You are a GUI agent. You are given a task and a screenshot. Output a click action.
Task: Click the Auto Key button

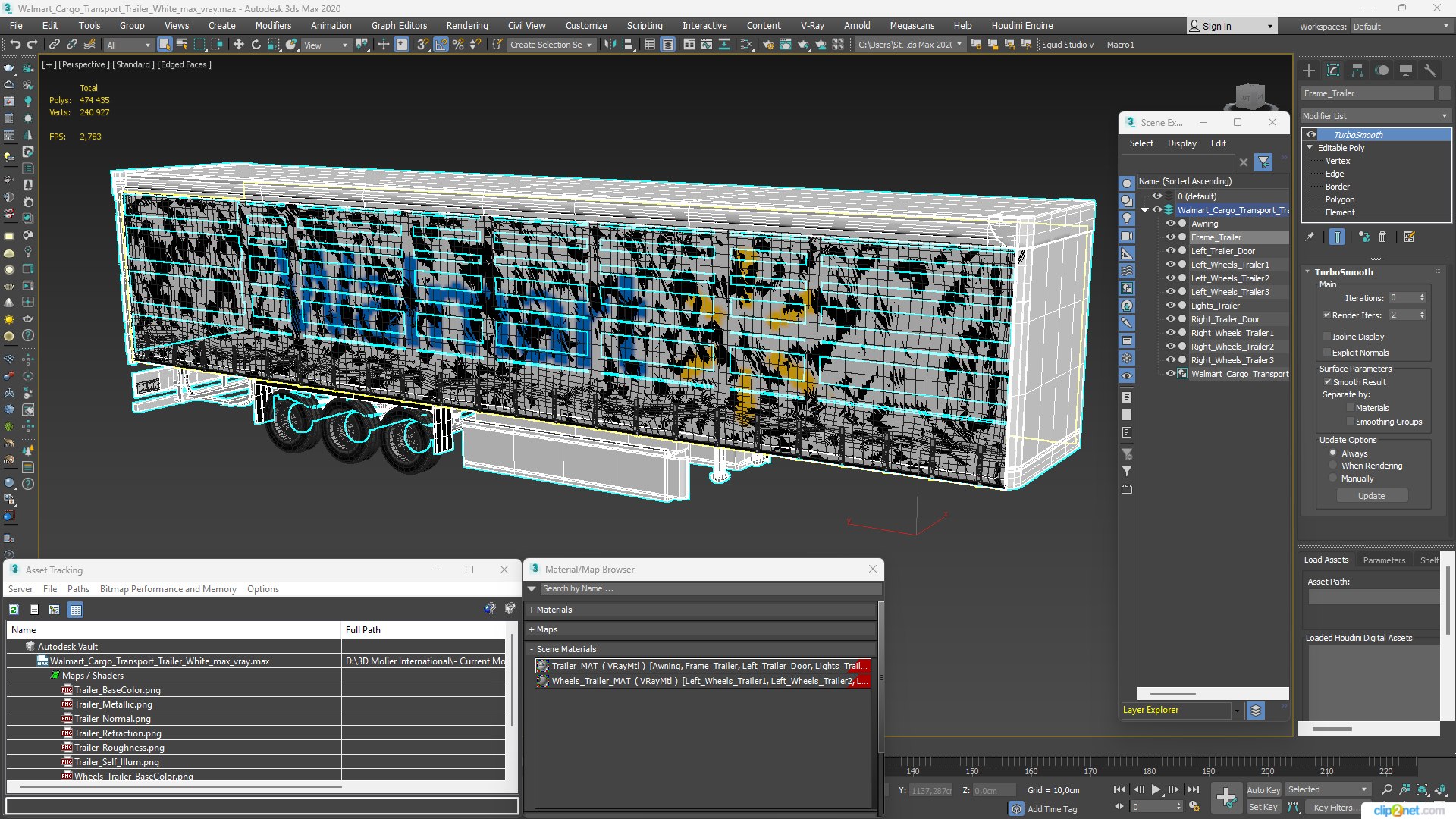tap(1263, 790)
